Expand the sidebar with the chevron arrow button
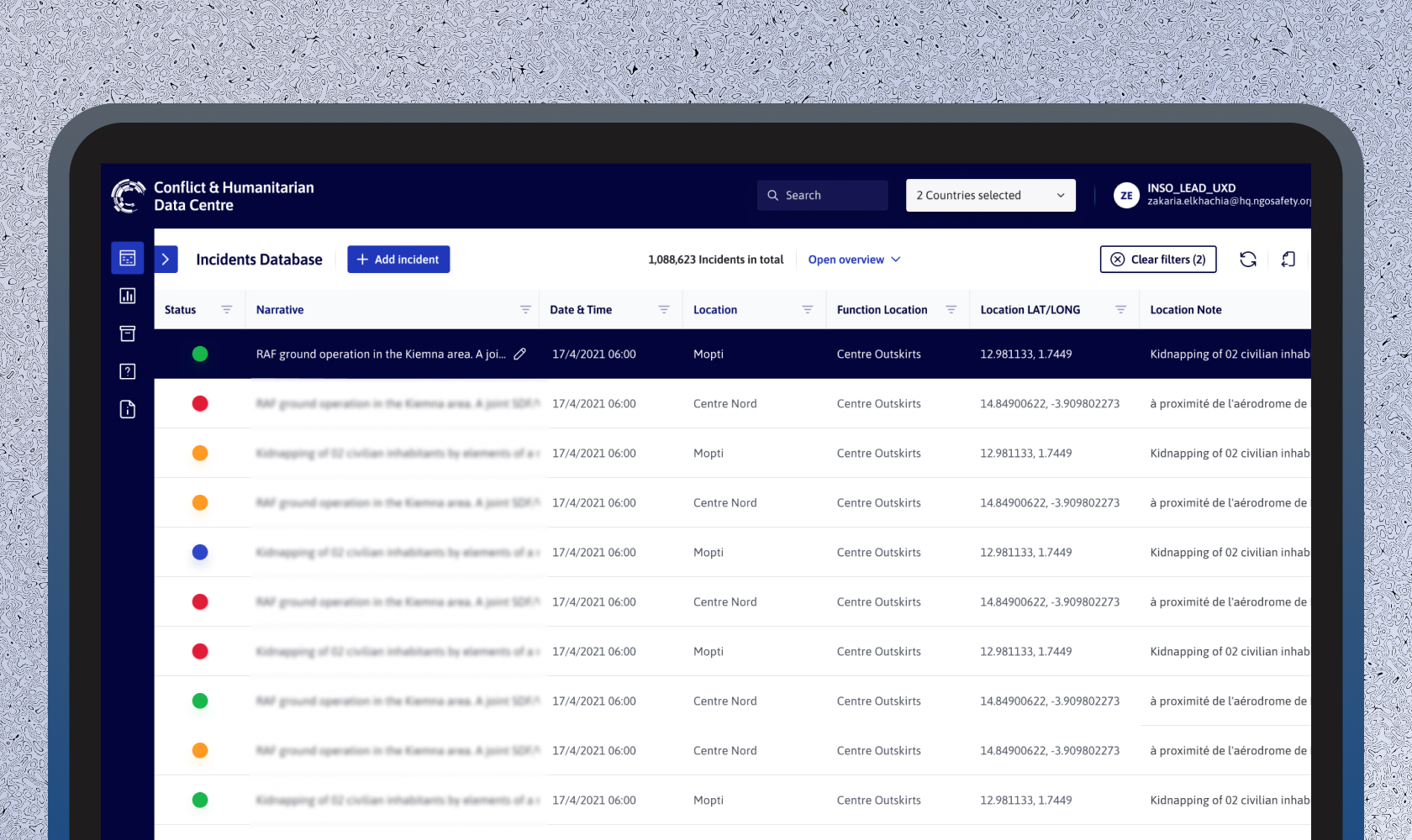The width and height of the screenshot is (1412, 840). (166, 260)
